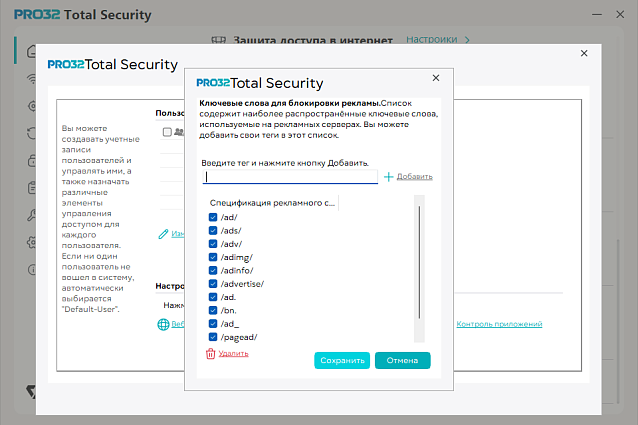Click the globe web control icon
Screen dimensions: 638x425
click(163, 324)
